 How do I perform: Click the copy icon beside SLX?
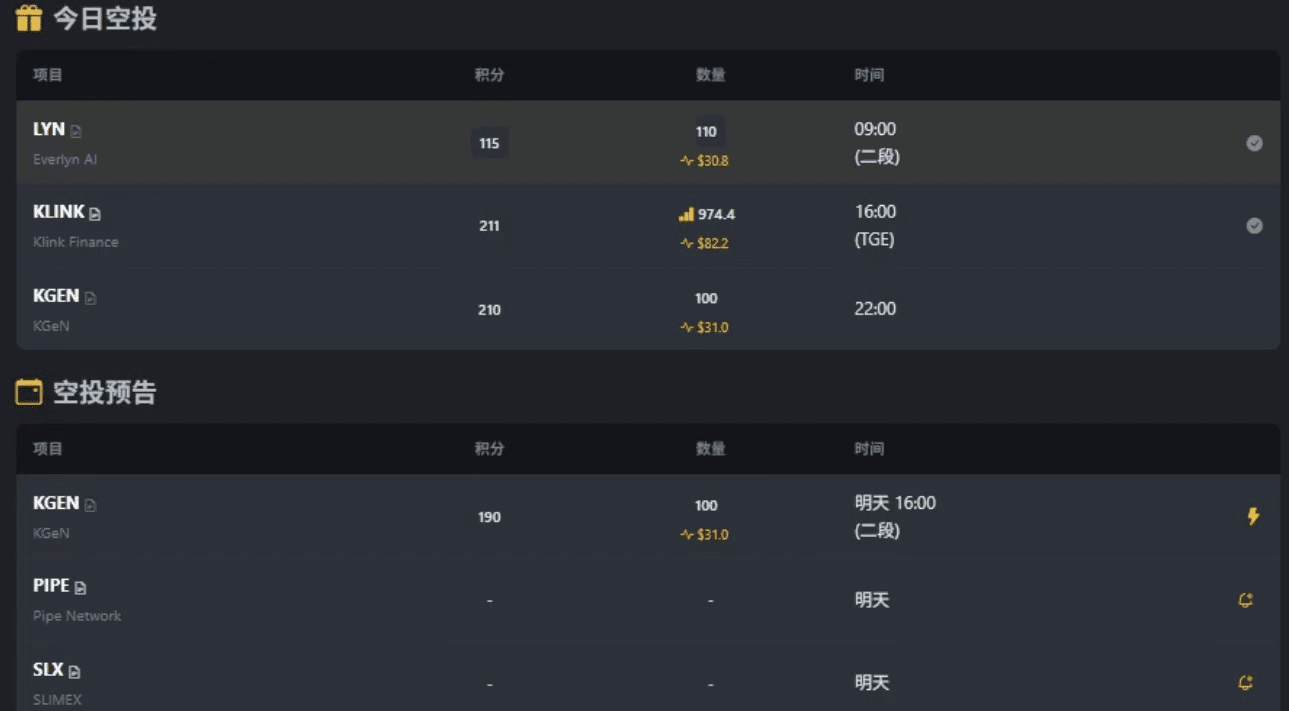pos(74,672)
